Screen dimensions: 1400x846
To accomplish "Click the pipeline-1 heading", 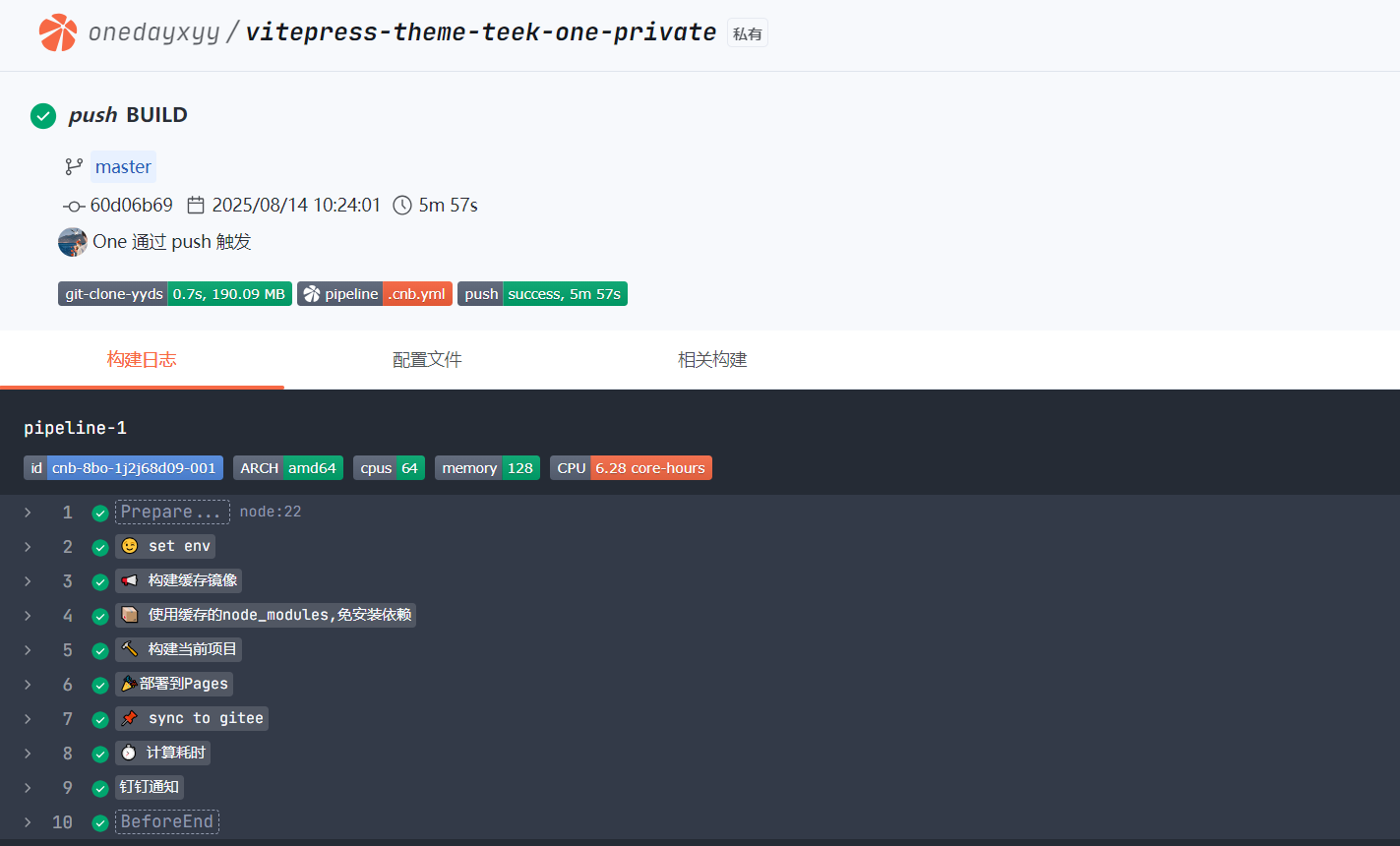I will [76, 428].
